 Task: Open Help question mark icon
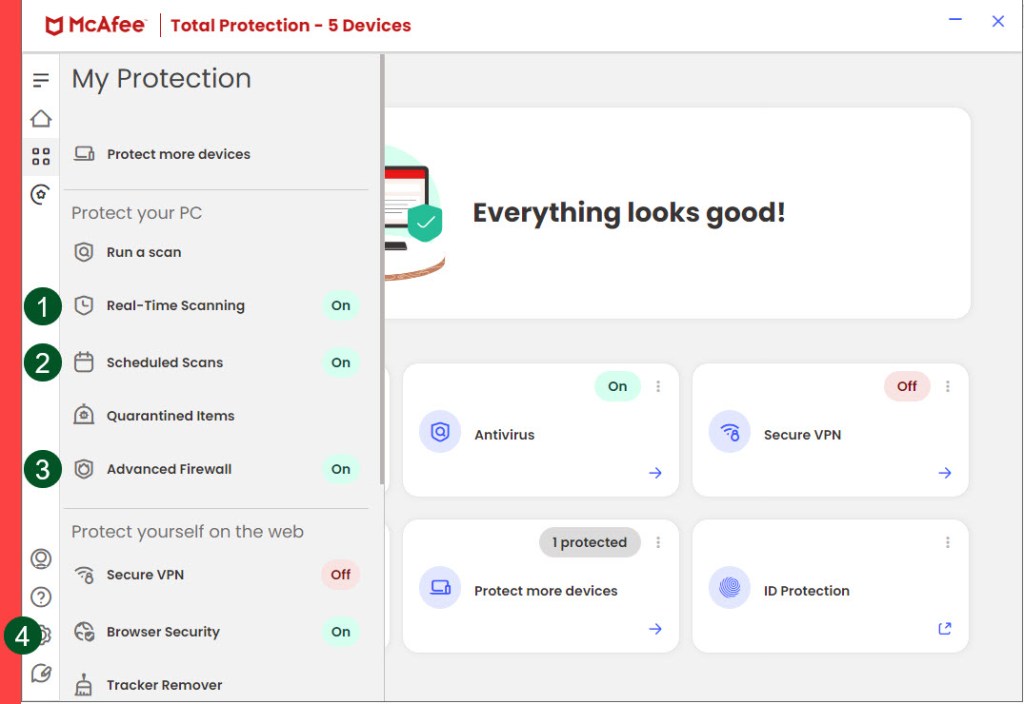(x=41, y=597)
